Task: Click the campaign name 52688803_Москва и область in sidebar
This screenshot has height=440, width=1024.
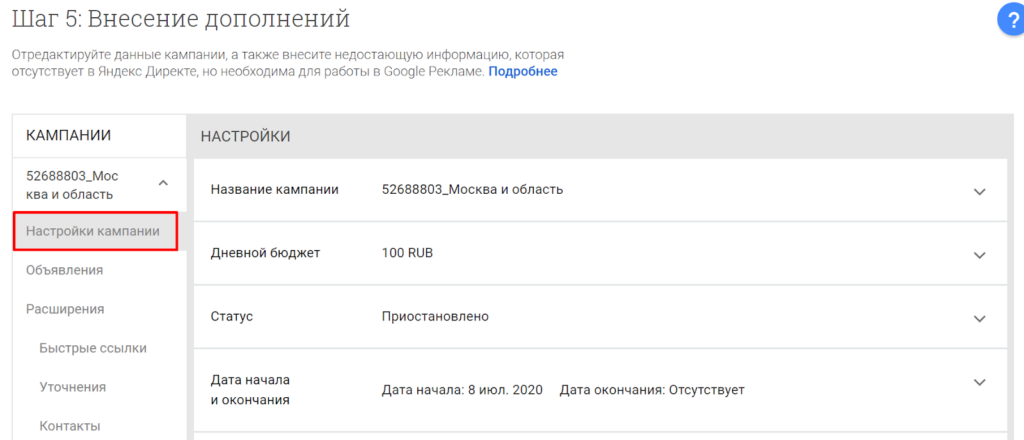Action: click(x=72, y=185)
